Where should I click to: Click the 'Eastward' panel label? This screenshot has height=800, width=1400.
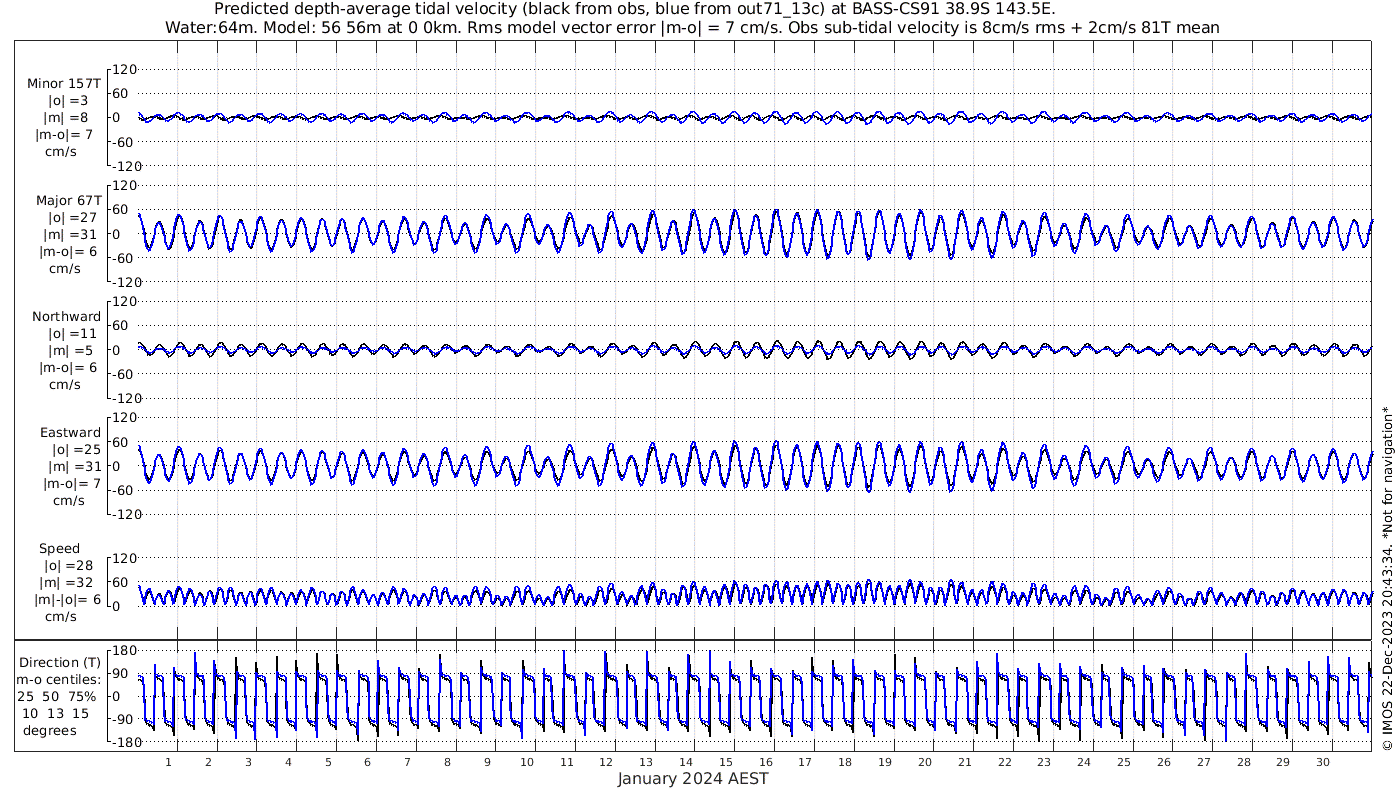click(x=70, y=432)
